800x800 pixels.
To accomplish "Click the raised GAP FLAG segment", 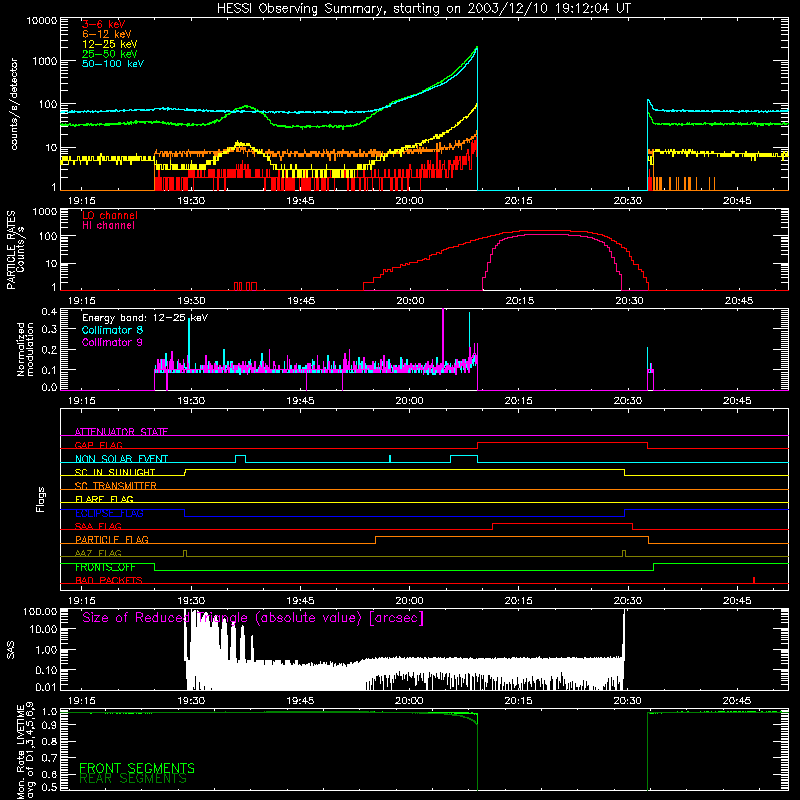I will coord(562,443).
